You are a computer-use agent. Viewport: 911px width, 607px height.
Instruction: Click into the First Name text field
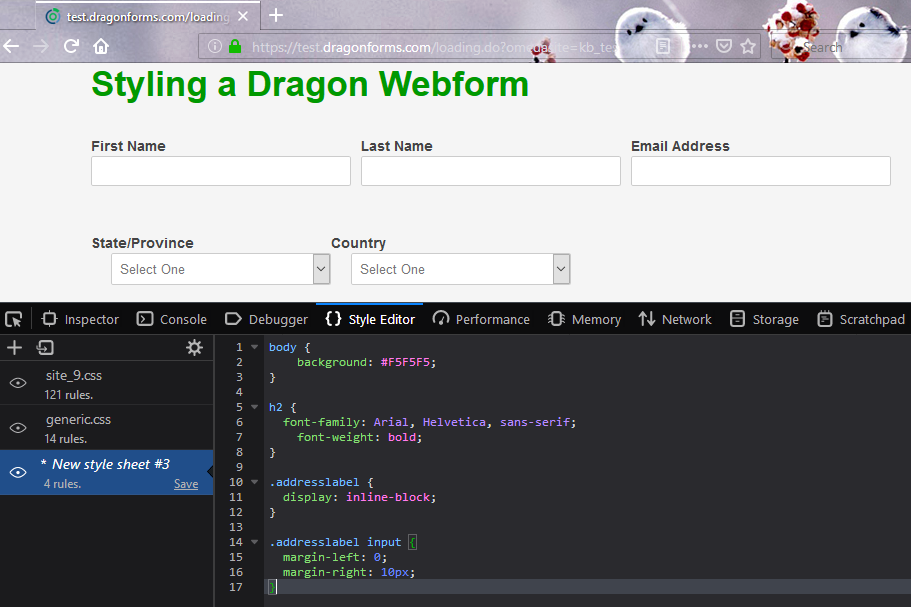(220, 171)
